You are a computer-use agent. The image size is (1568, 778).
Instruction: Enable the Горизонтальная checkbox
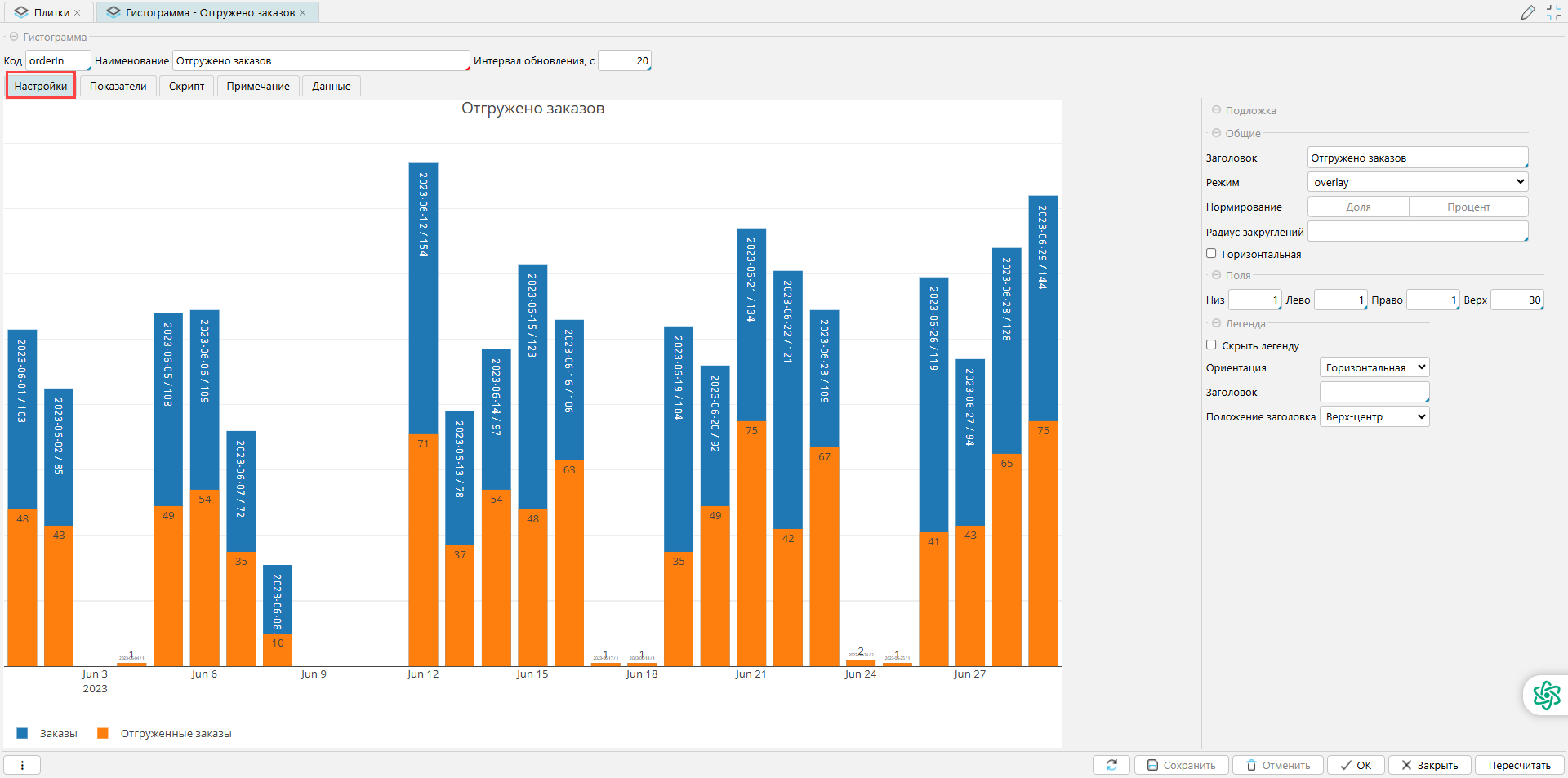pos(1211,254)
